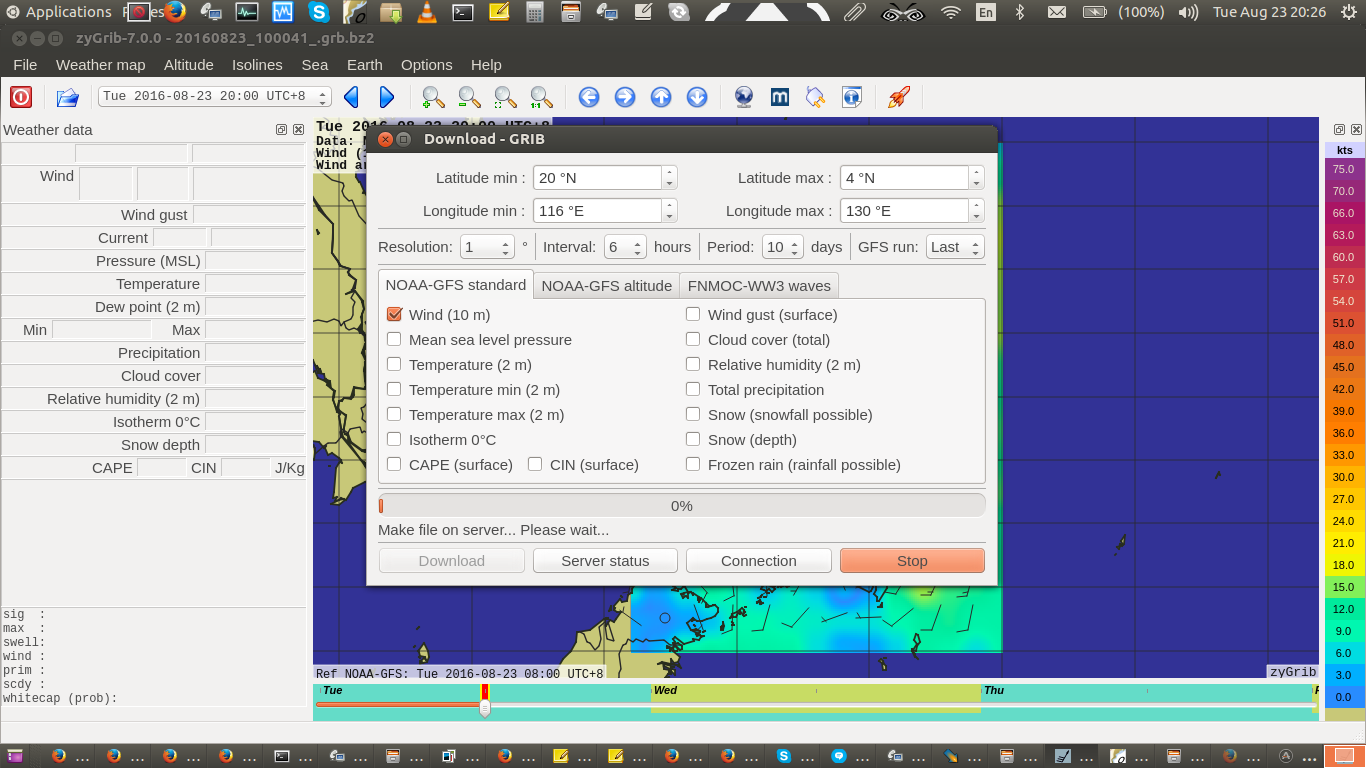Open the volume indicator in top panel
Viewport: 1366px width, 768px height.
click(1188, 12)
